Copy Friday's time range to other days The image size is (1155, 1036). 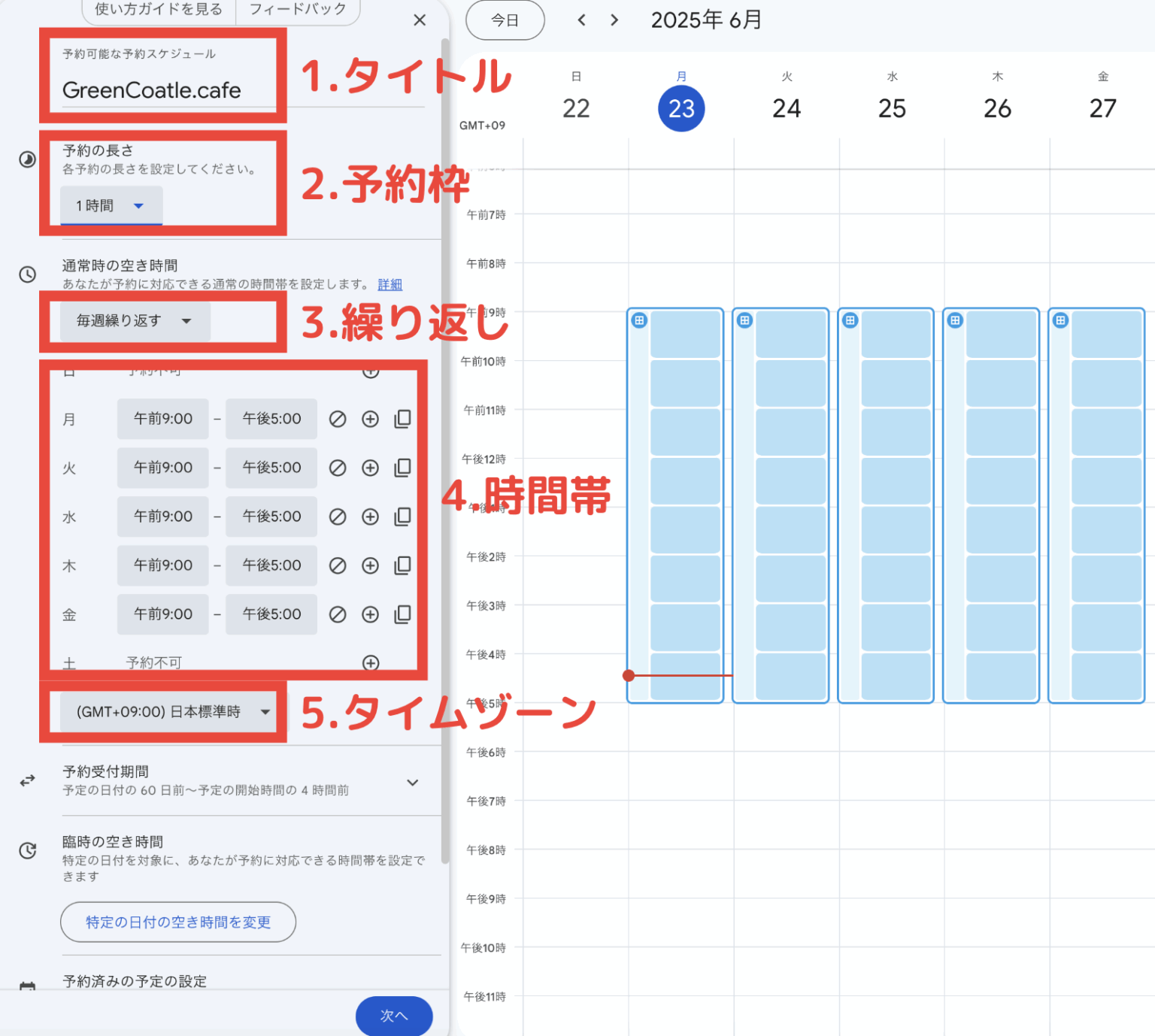click(402, 614)
